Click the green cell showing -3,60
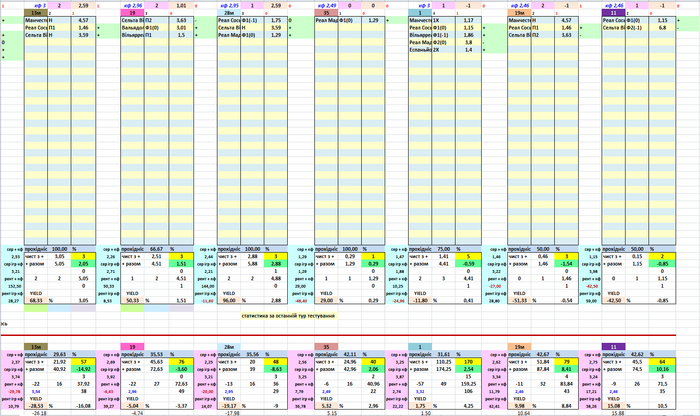Viewport: 700px width, 416px height. click(x=181, y=370)
